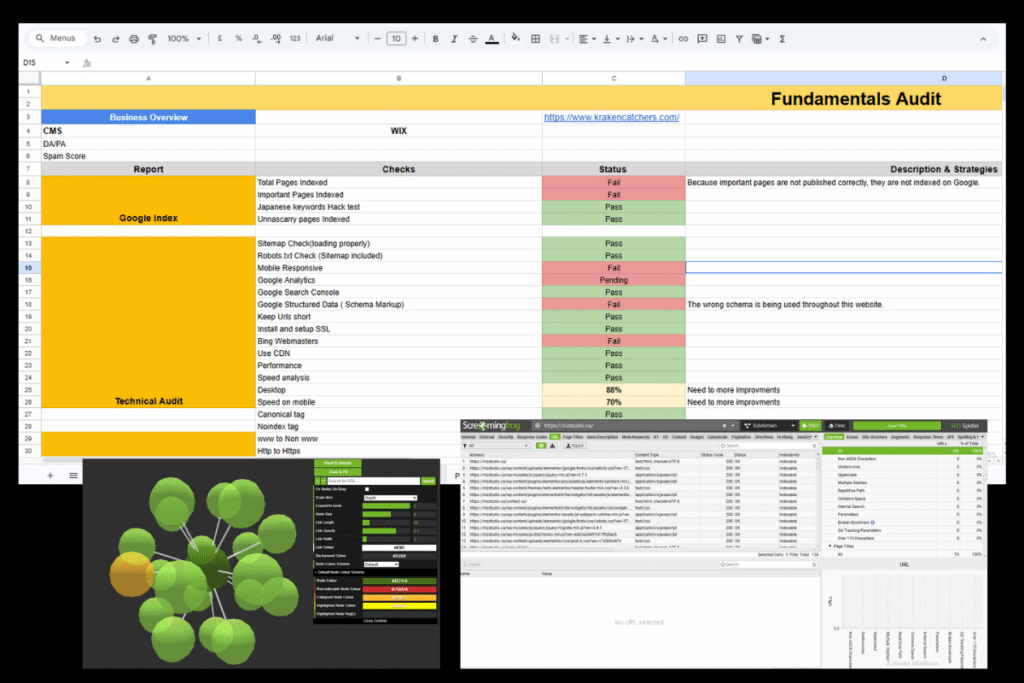Open the fill color paint bucket
1024x683 pixels.
tap(516, 39)
